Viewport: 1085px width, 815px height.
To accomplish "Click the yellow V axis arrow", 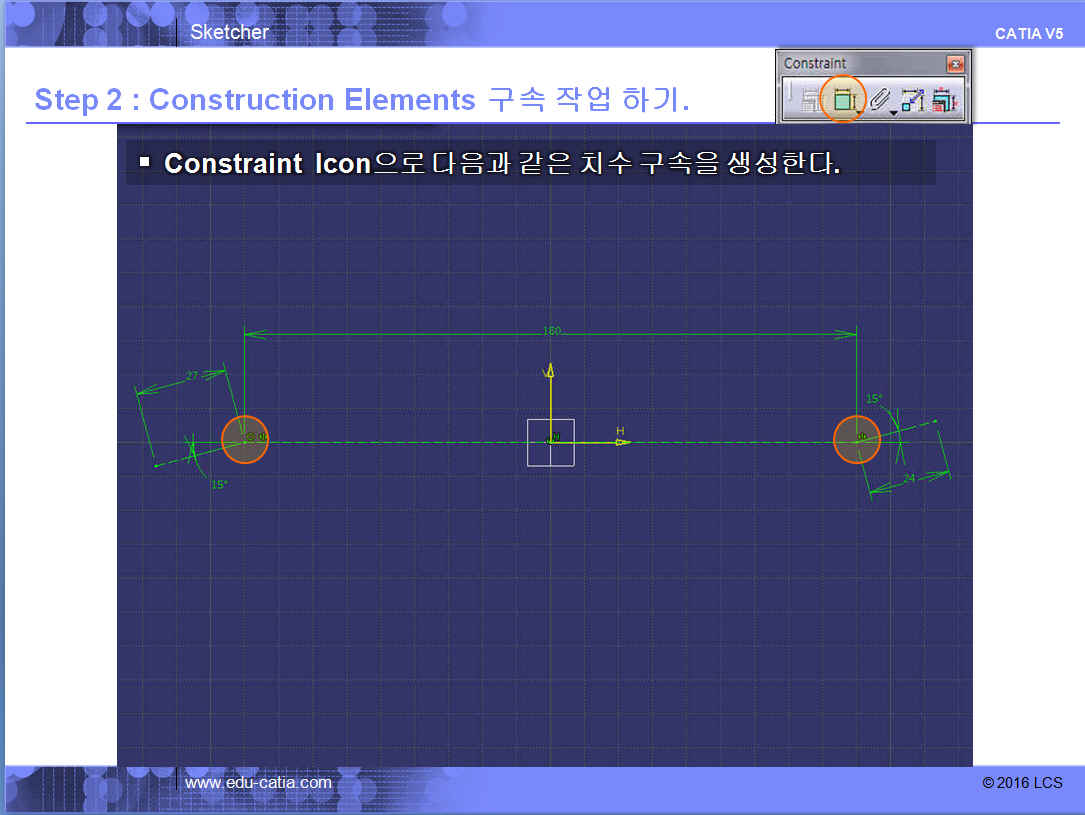I will pos(548,372).
